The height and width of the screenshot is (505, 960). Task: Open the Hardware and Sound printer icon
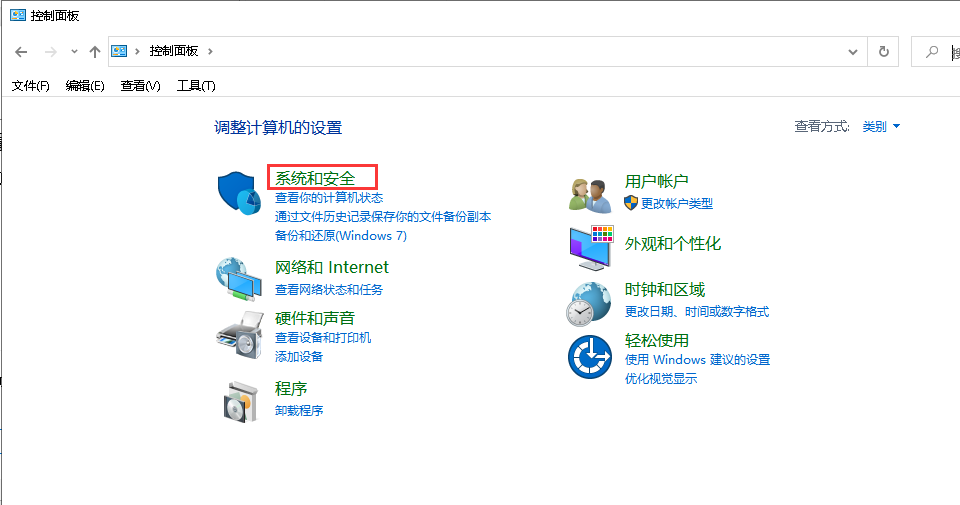click(239, 334)
